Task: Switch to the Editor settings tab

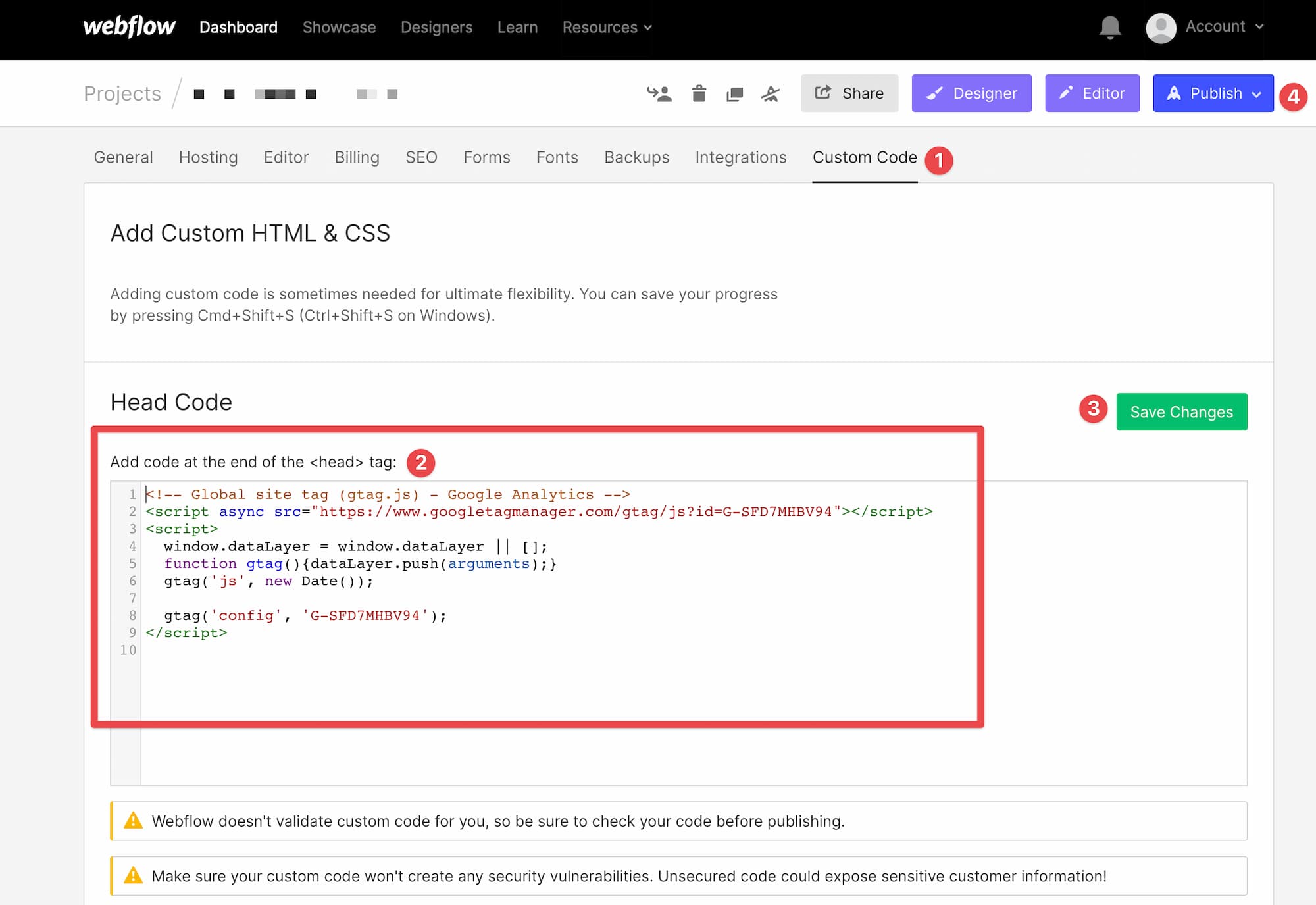Action: 286,157
